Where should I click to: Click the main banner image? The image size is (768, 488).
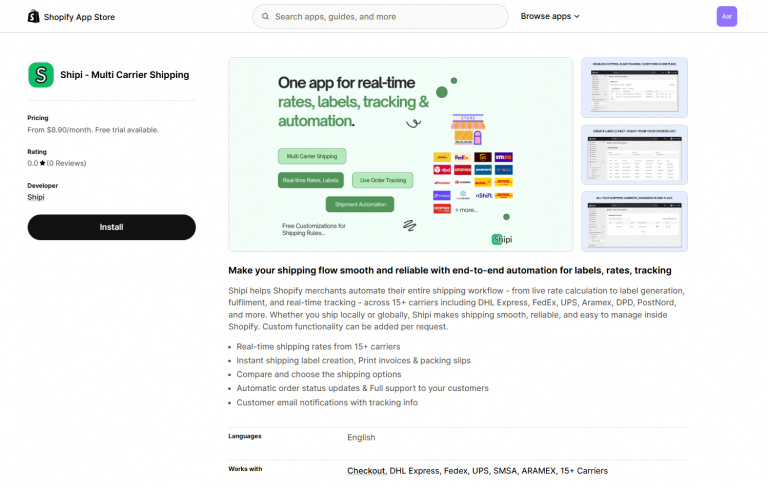click(400, 154)
